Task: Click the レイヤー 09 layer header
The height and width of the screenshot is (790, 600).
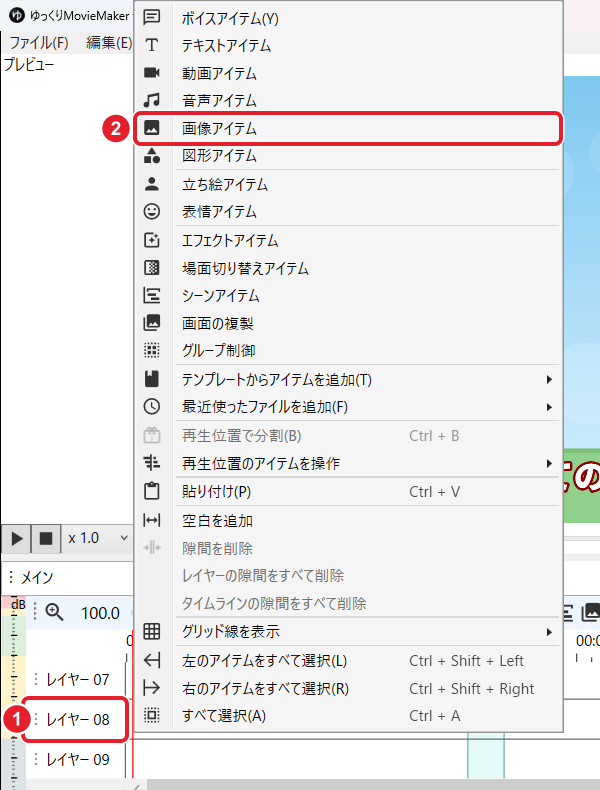Action: [x=76, y=759]
